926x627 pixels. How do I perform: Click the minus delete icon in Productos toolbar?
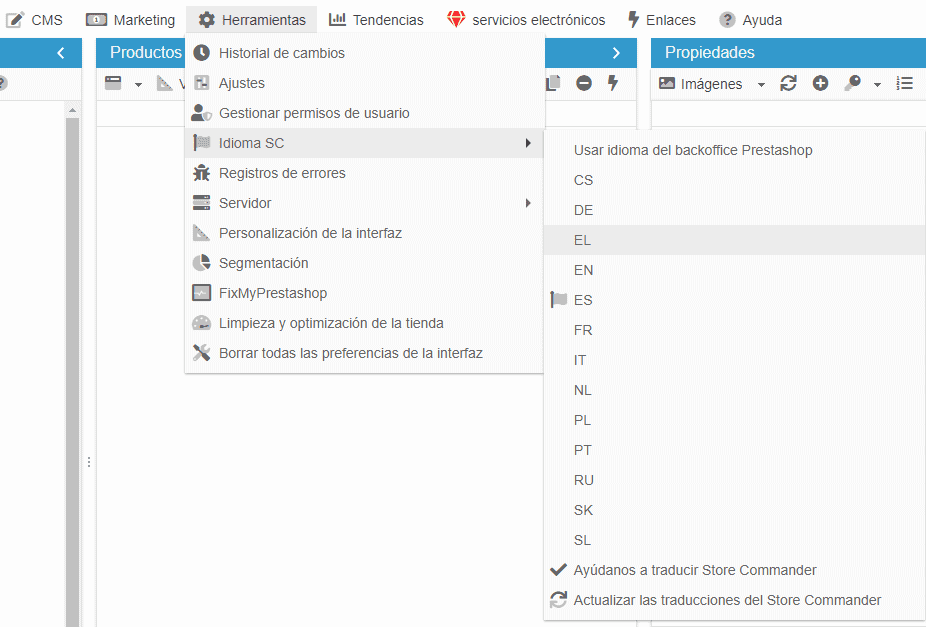tap(584, 84)
